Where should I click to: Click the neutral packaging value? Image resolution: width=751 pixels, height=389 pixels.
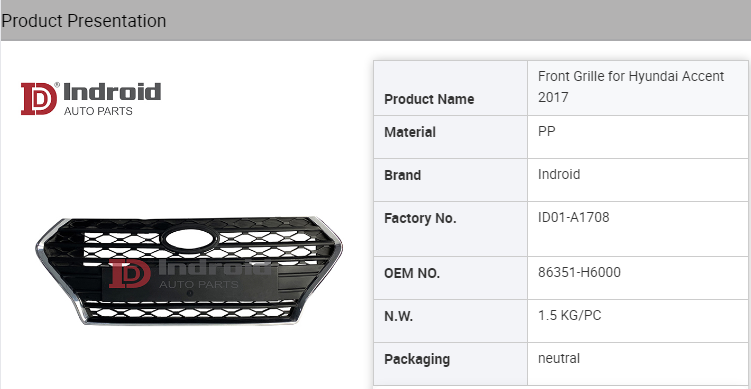tap(559, 358)
